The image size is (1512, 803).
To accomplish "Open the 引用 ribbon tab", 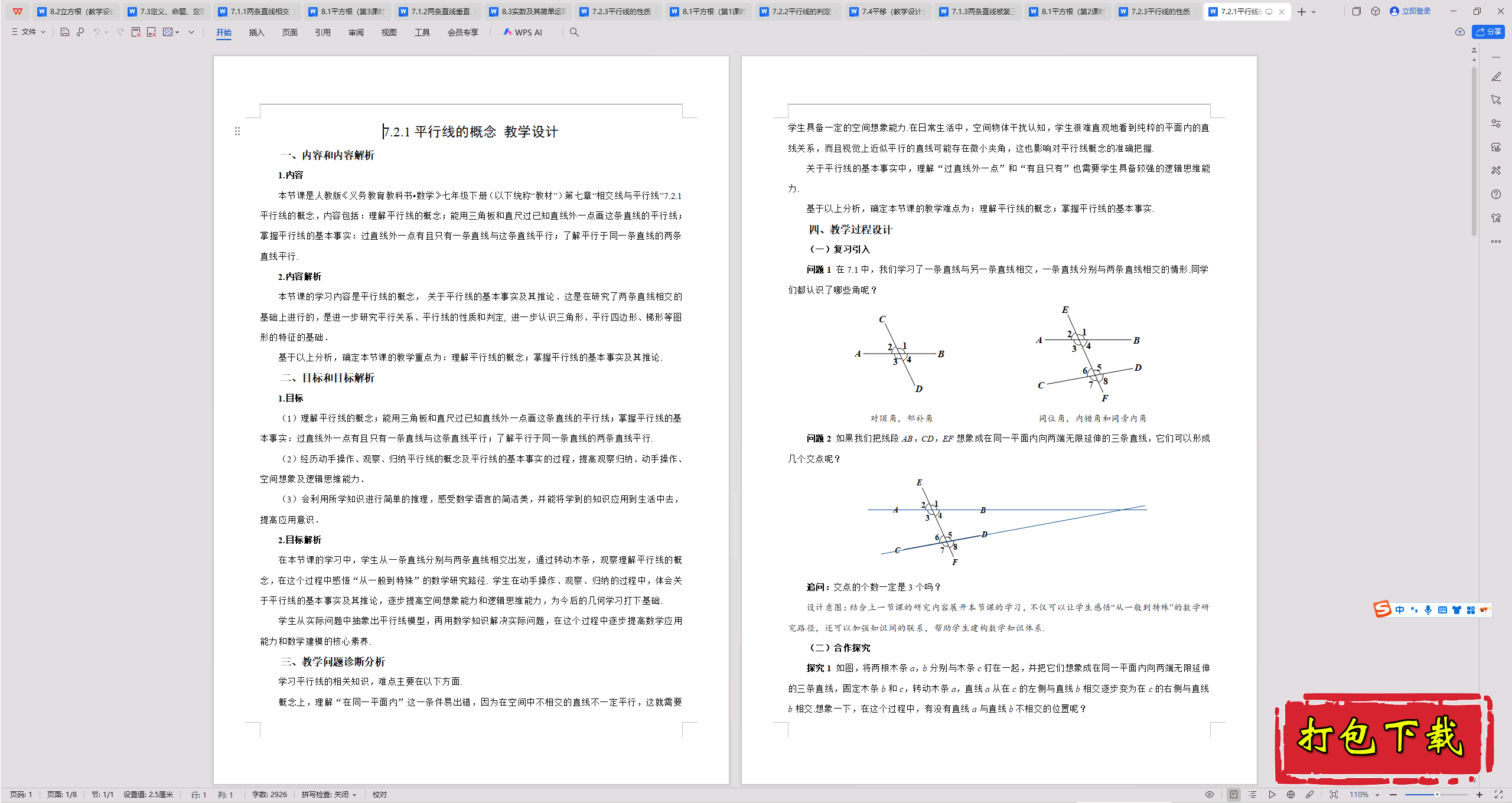I will coord(322,32).
